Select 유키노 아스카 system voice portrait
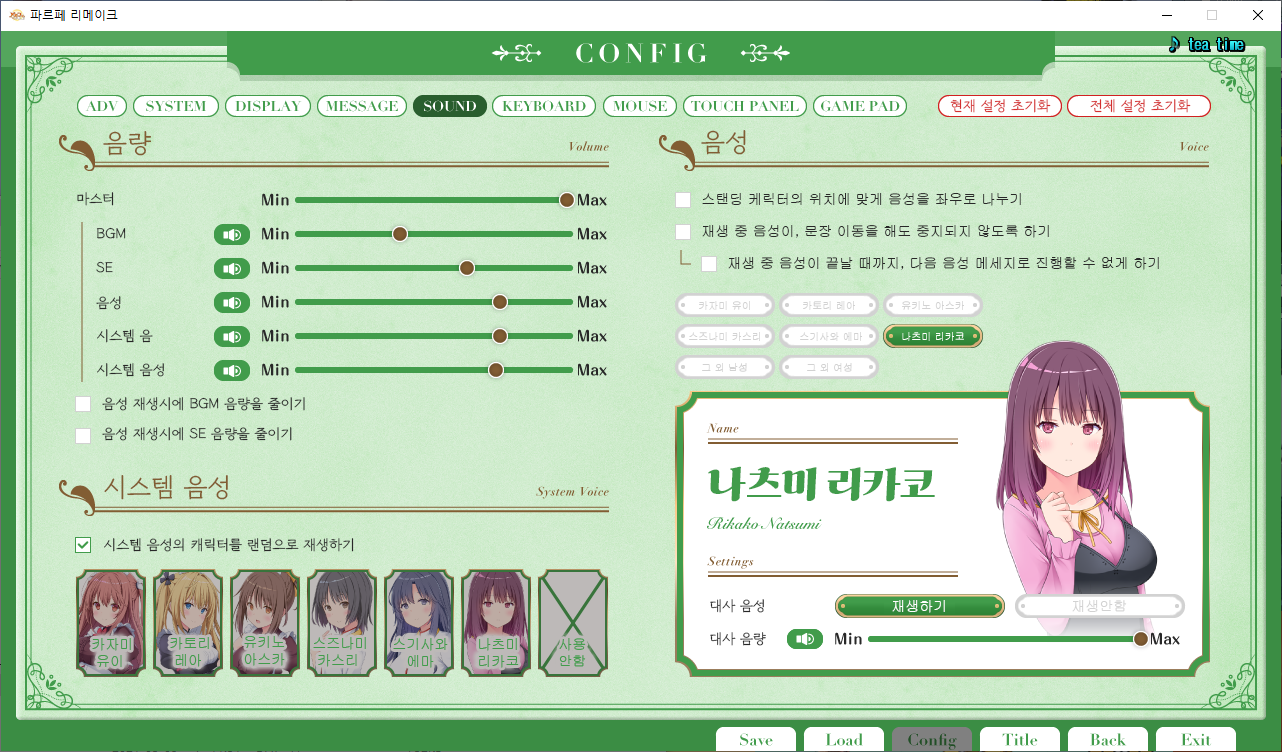This screenshot has width=1282, height=752. pos(265,624)
